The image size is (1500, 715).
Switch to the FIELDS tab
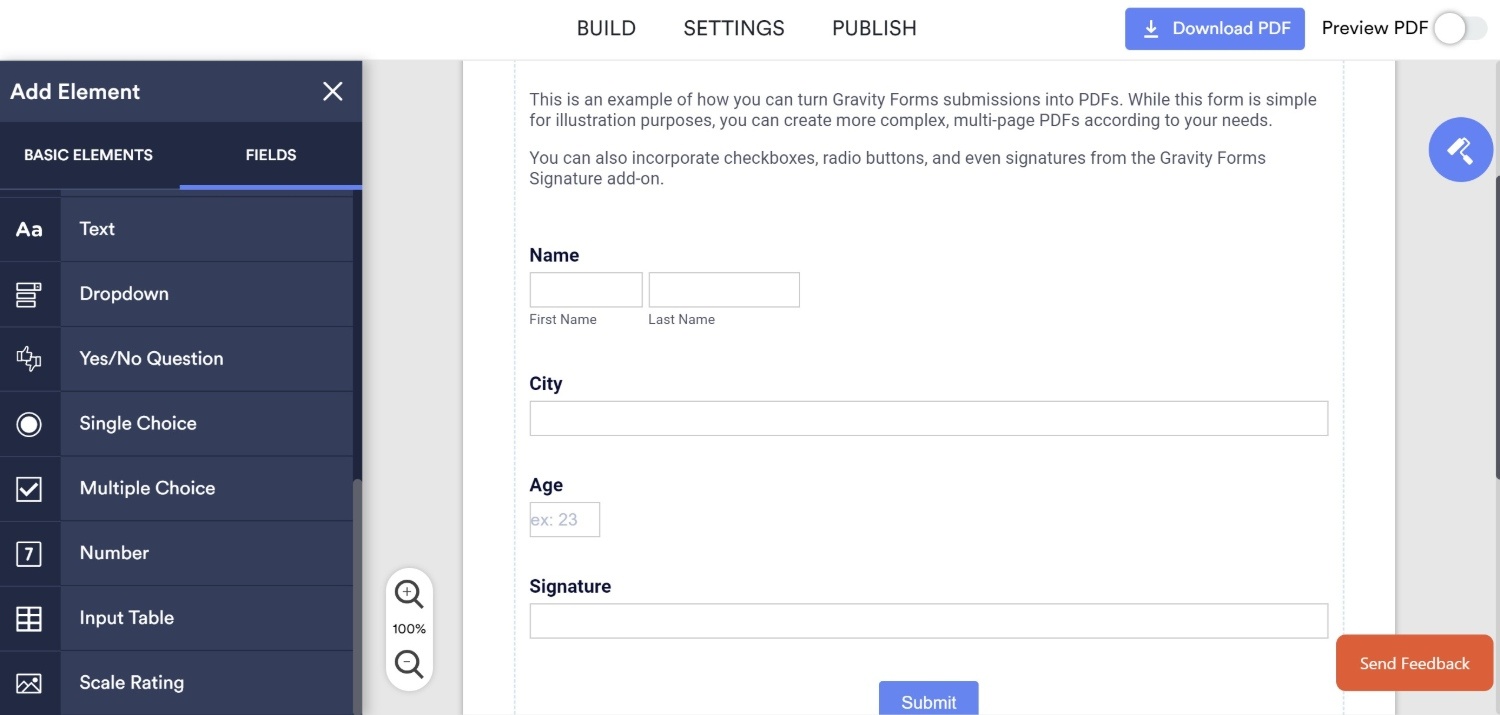pyautogui.click(x=270, y=154)
